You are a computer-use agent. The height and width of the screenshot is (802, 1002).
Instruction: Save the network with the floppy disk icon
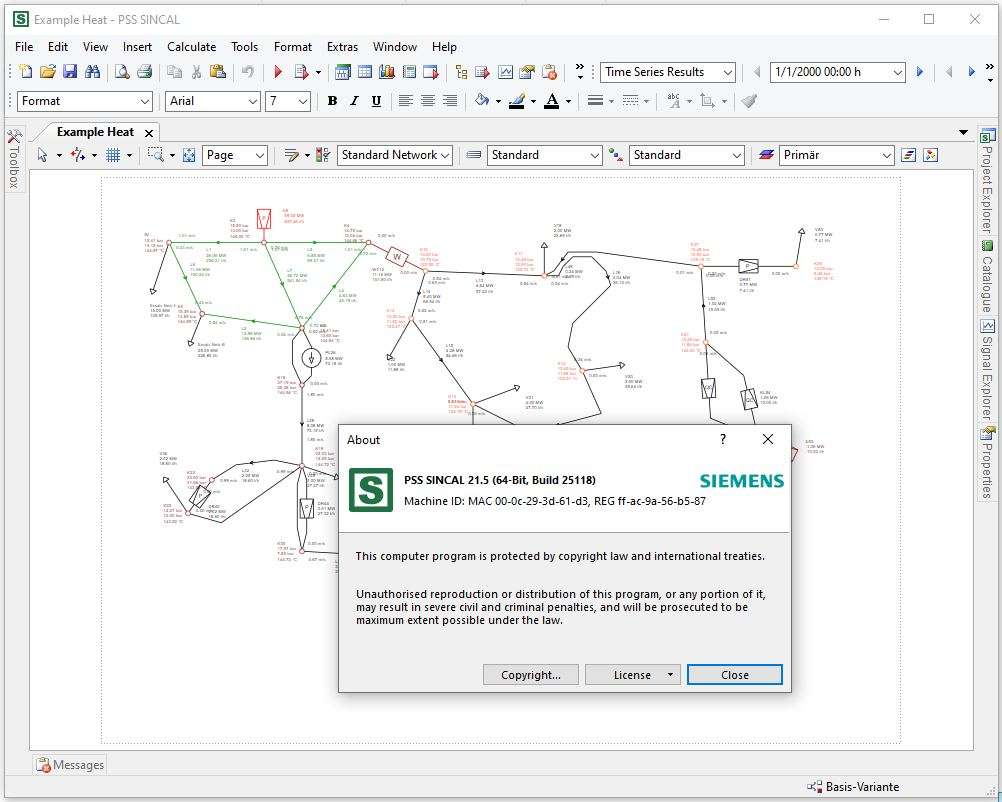pyautogui.click(x=70, y=72)
